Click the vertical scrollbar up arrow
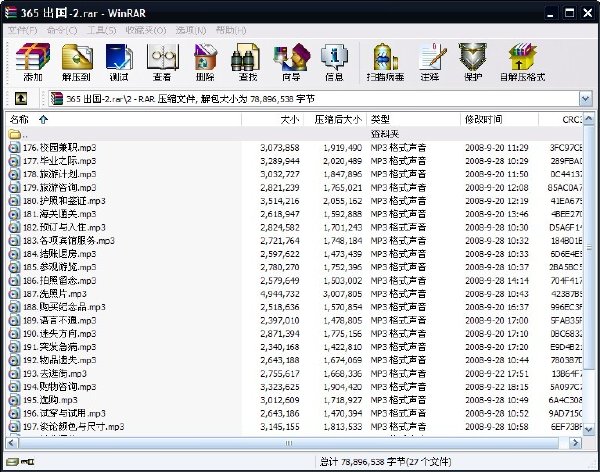600x472 pixels. [x=589, y=119]
